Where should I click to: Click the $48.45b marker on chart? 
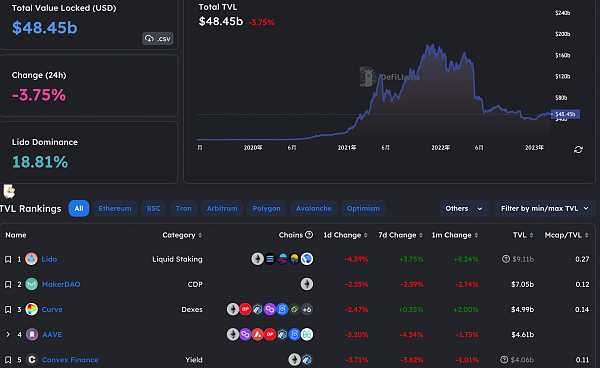point(565,114)
